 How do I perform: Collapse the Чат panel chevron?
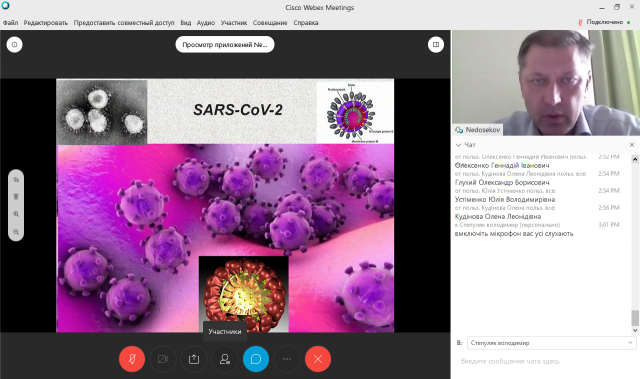coord(458,145)
